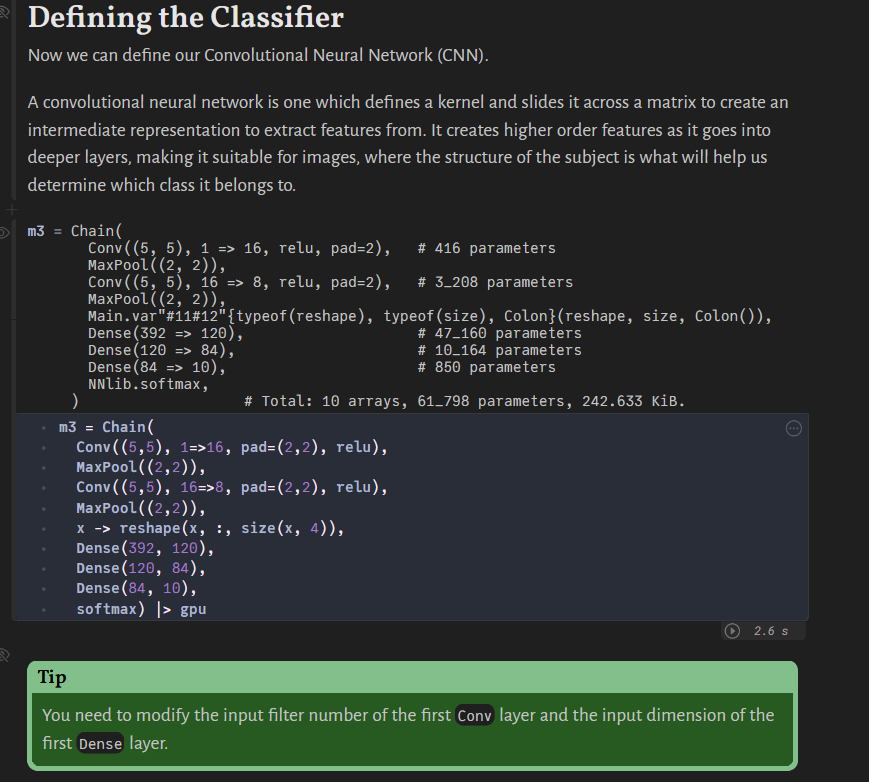The width and height of the screenshot is (869, 782).
Task: Click the gpu token after the pipe operator
Action: point(192,608)
